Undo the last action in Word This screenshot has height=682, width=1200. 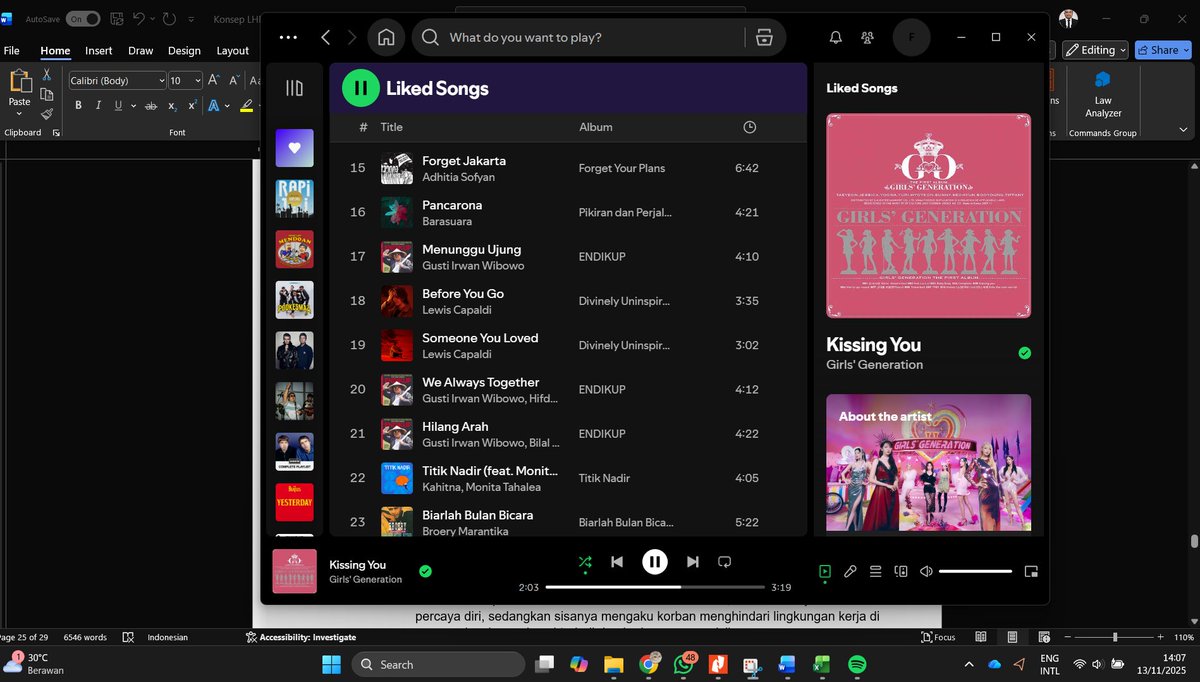point(138,19)
